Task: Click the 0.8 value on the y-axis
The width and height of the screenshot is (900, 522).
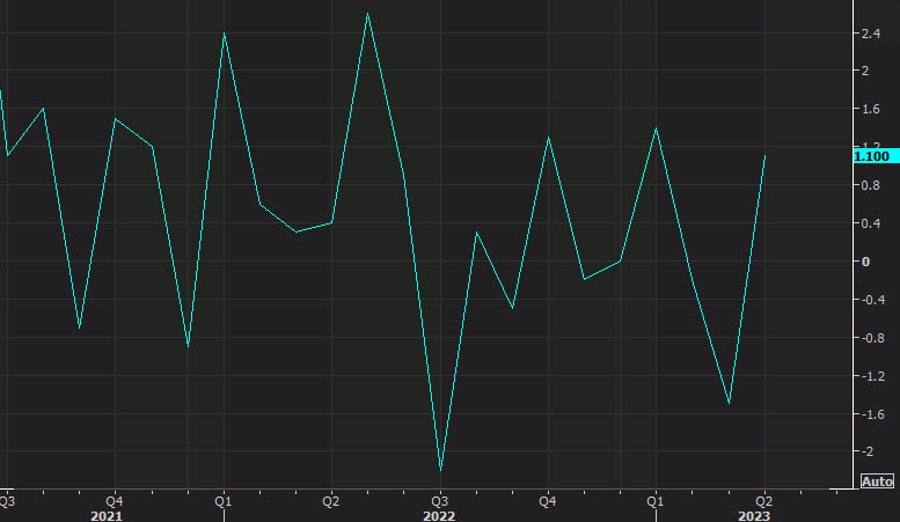Action: 871,186
